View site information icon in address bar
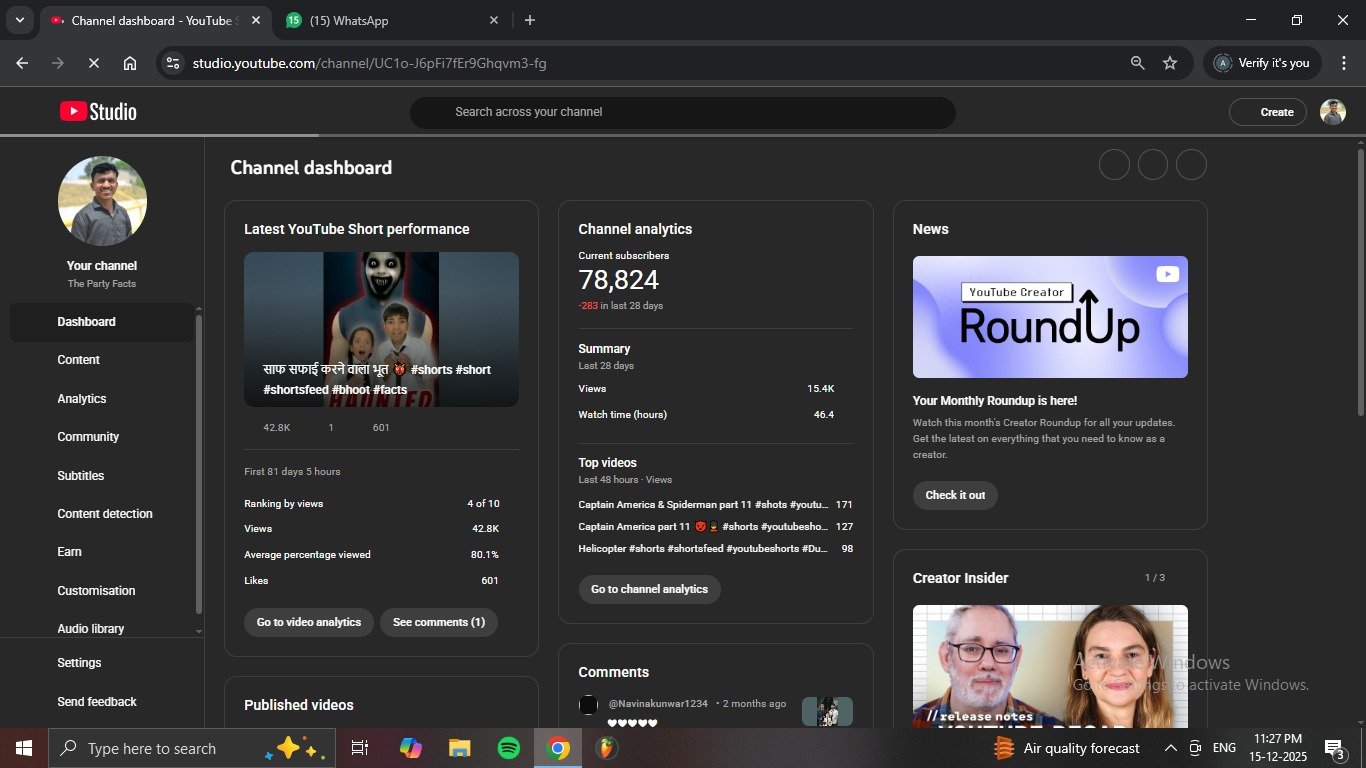 [173, 63]
